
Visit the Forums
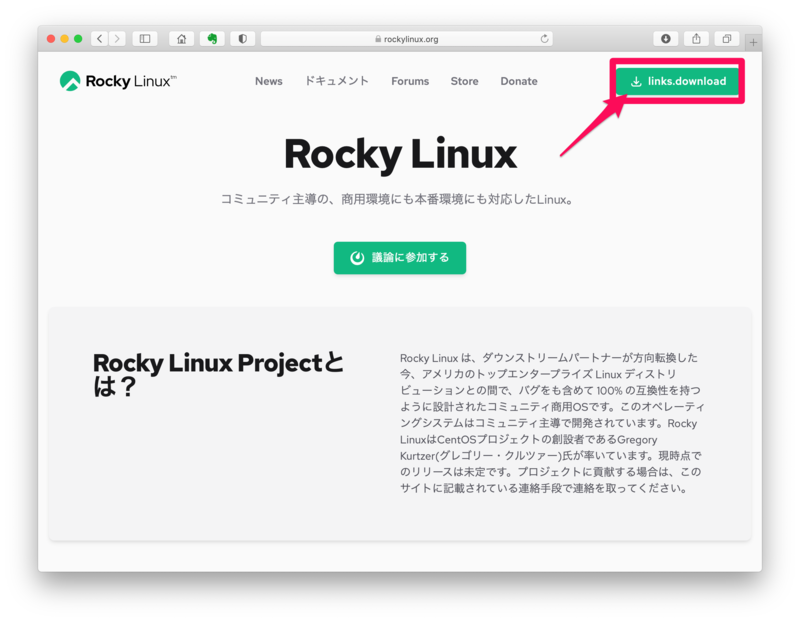tap(410, 81)
